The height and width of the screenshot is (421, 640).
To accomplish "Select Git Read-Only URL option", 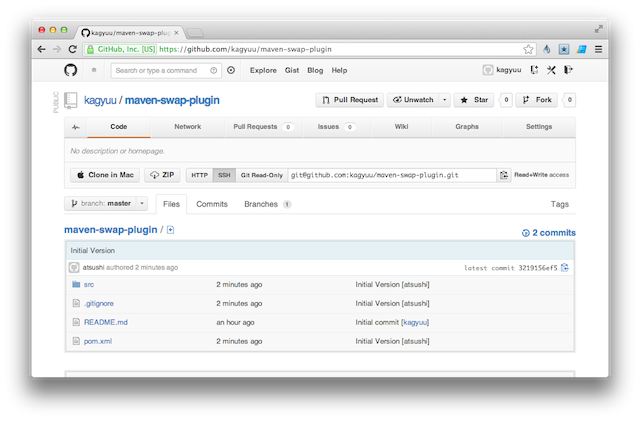I will click(x=261, y=175).
